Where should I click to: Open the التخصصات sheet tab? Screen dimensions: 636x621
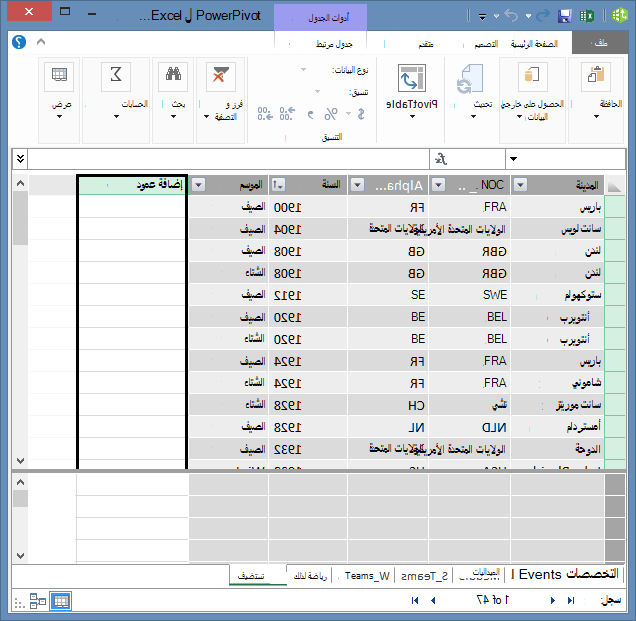[x=593, y=574]
